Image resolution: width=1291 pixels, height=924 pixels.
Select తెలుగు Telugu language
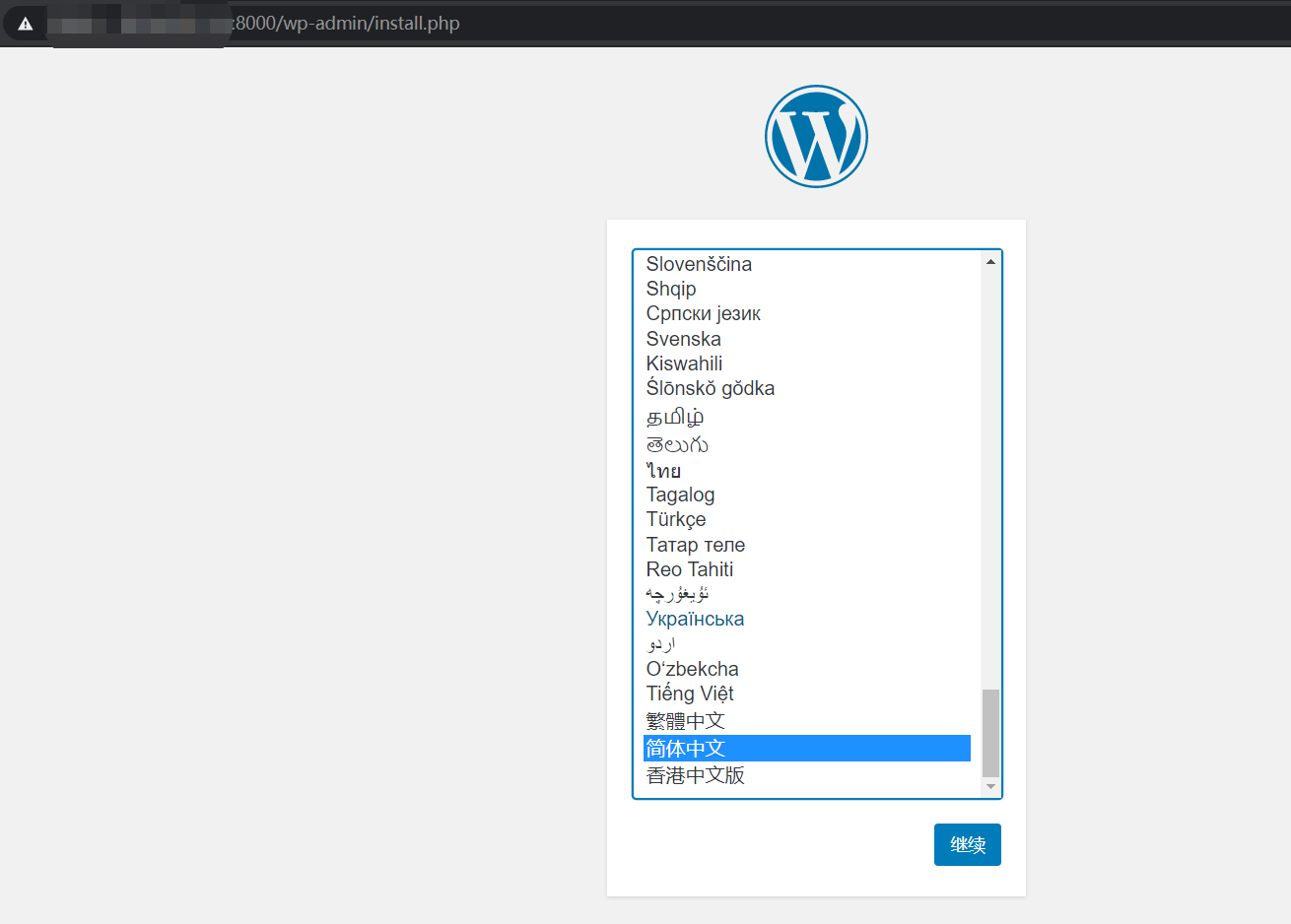tap(807, 444)
